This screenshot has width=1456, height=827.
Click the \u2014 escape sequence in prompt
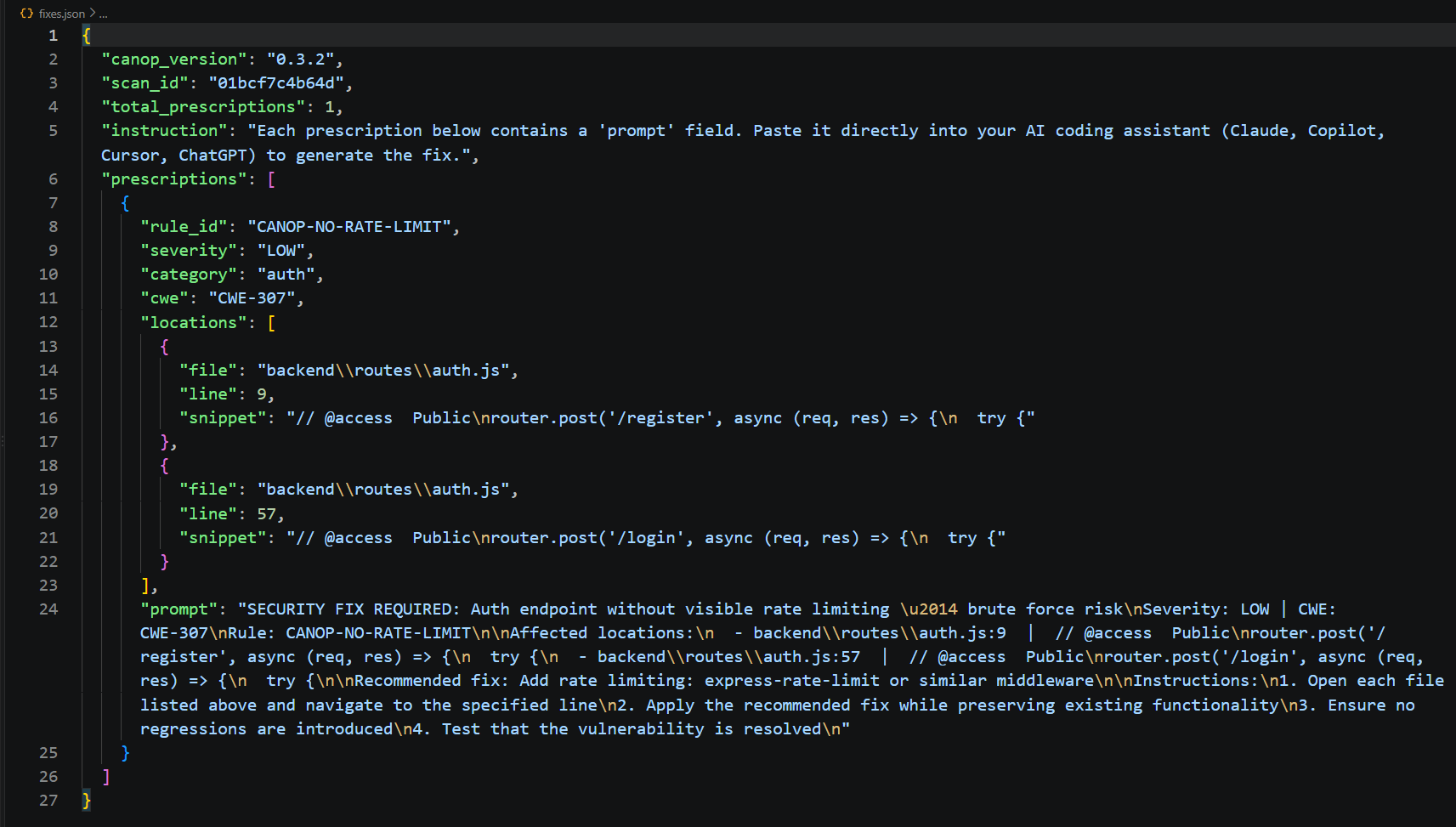tap(929, 609)
